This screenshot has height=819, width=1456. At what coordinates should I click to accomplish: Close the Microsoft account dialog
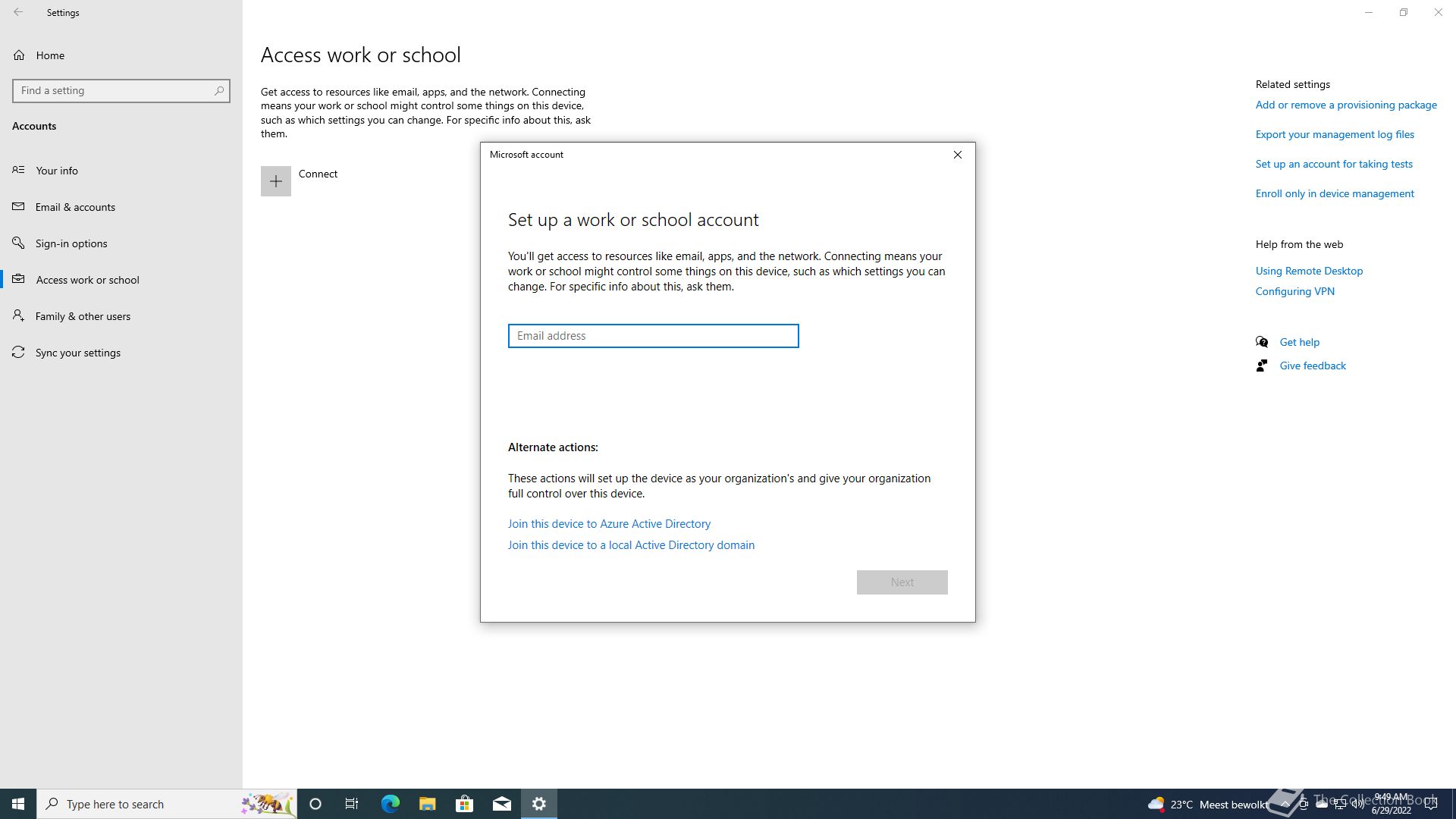(957, 155)
